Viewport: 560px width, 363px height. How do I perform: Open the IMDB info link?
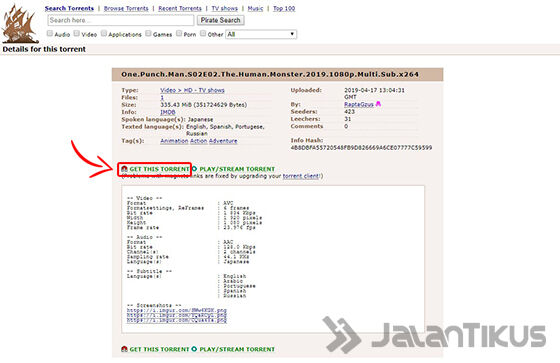tap(168, 112)
